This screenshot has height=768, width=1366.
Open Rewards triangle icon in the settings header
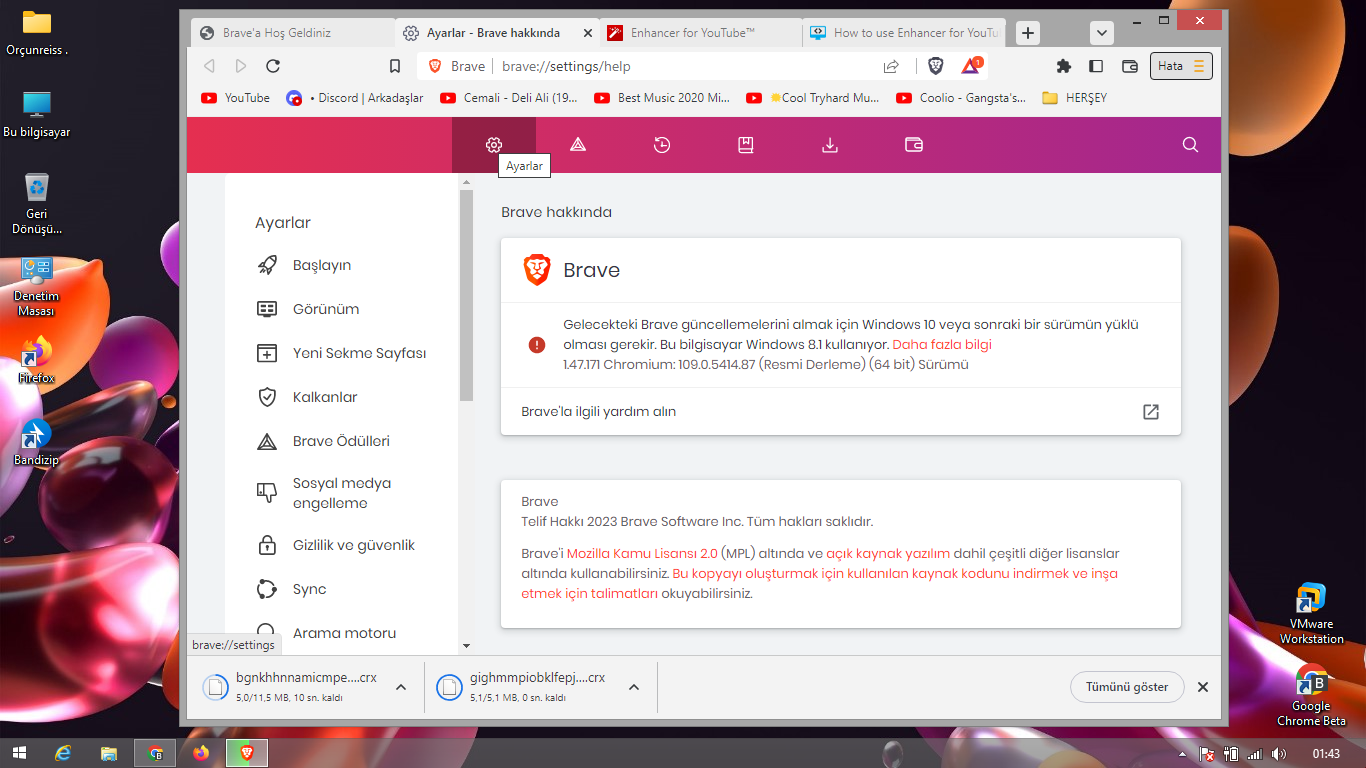(578, 145)
